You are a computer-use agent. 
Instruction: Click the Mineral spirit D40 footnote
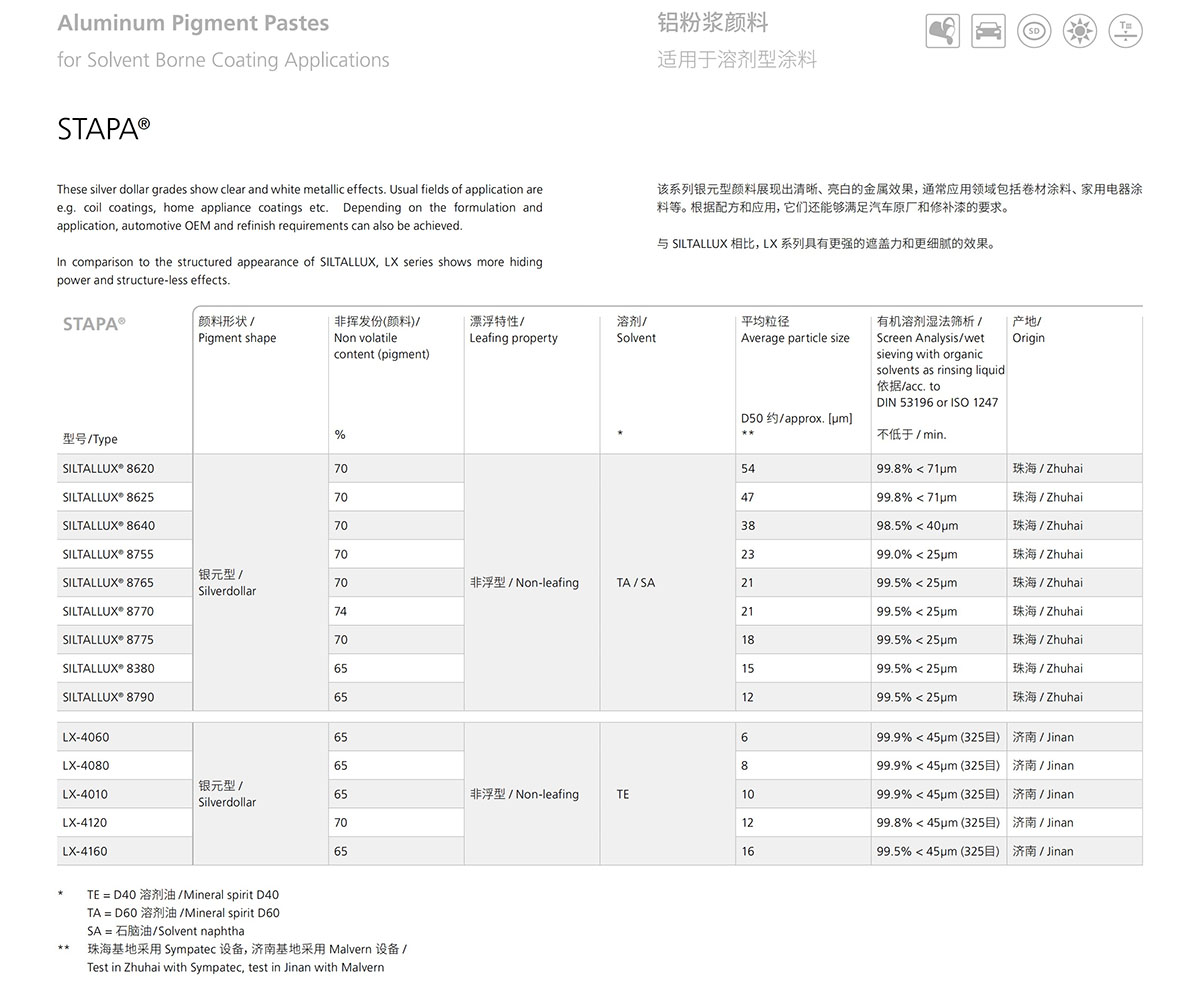click(x=183, y=895)
